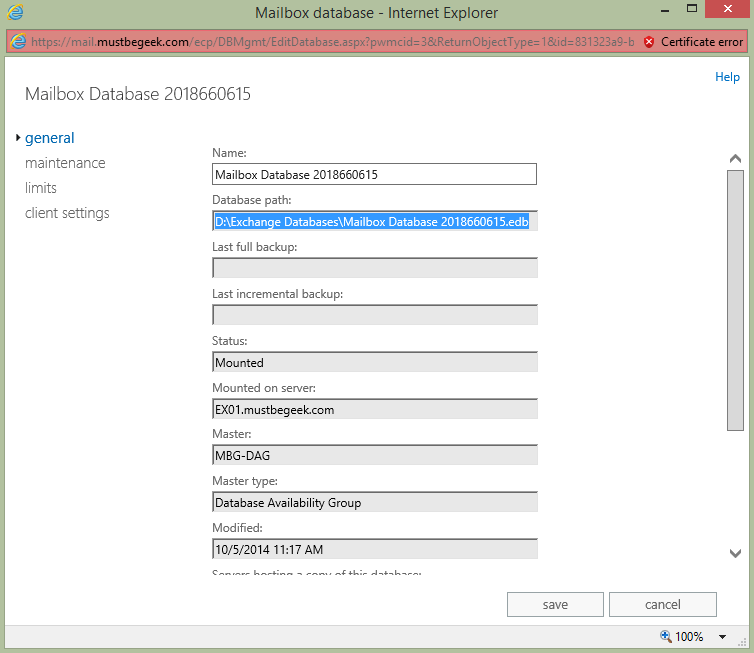This screenshot has width=754, height=653.
Task: Switch to the maintenance tab
Action: 65,163
